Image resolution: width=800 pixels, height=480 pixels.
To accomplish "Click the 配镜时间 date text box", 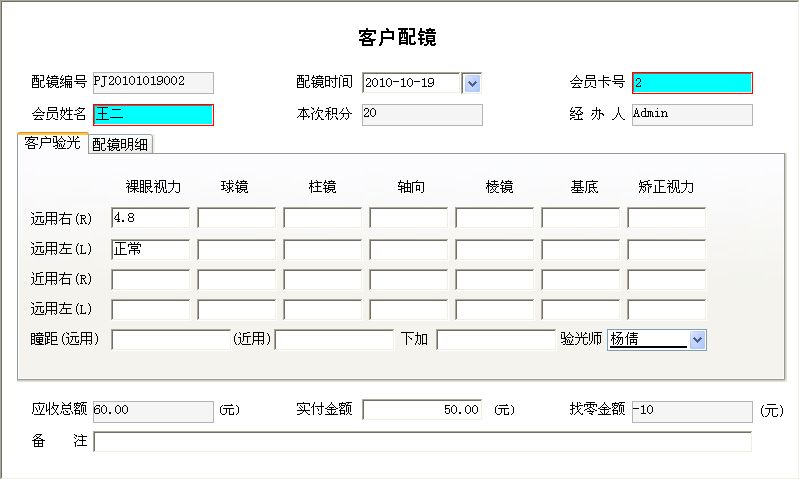I will click(411, 83).
